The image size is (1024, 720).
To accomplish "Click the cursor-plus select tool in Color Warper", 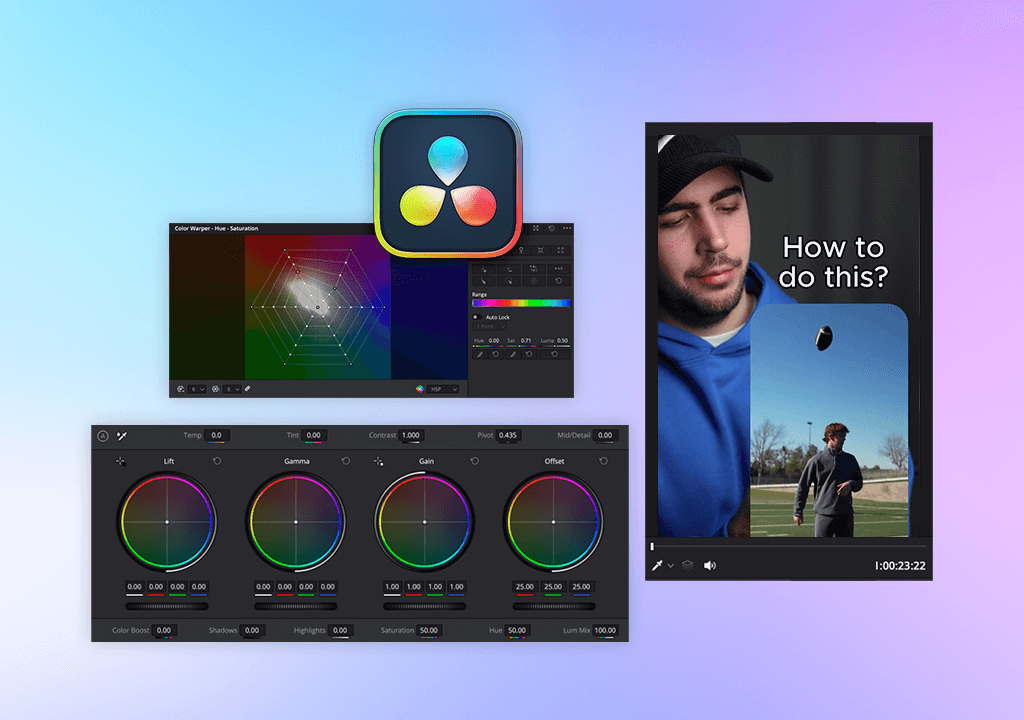I will [483, 269].
